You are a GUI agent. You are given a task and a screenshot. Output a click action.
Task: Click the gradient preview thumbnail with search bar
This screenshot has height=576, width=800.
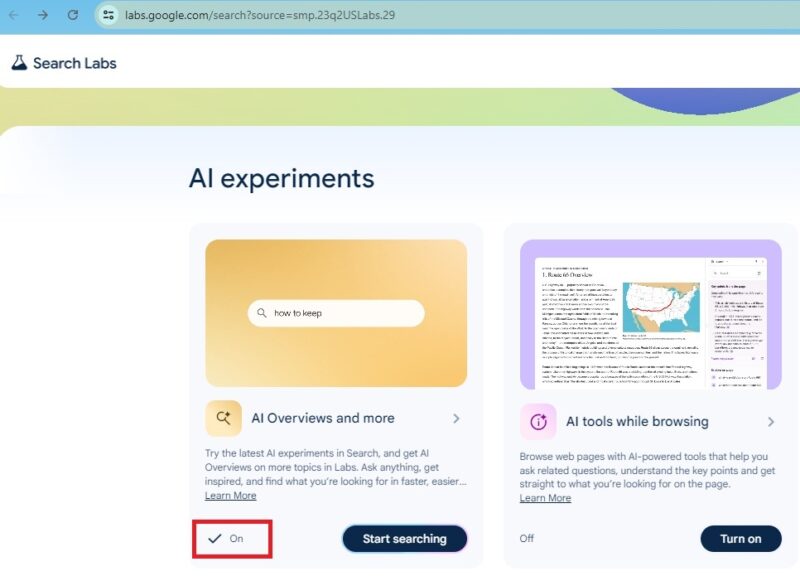pos(337,311)
